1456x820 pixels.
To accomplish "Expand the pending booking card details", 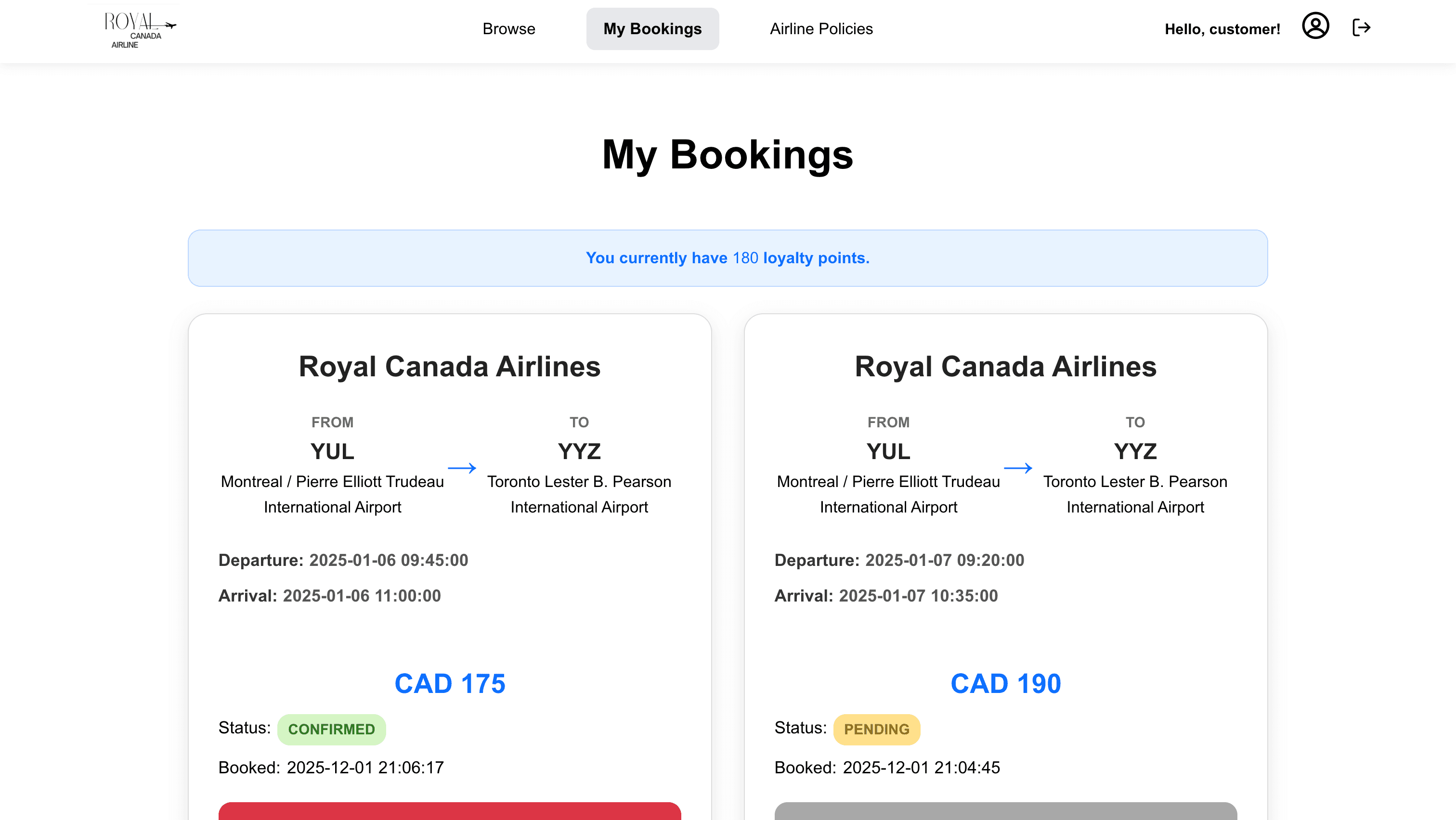I will pyautogui.click(x=1006, y=565).
